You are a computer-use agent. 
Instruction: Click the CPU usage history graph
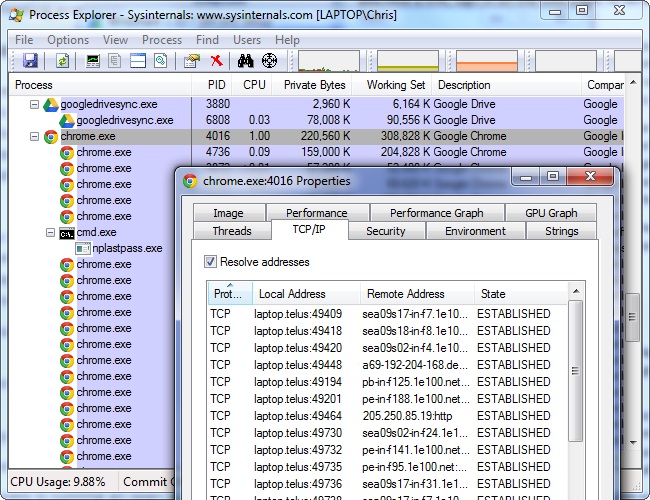pos(331,62)
